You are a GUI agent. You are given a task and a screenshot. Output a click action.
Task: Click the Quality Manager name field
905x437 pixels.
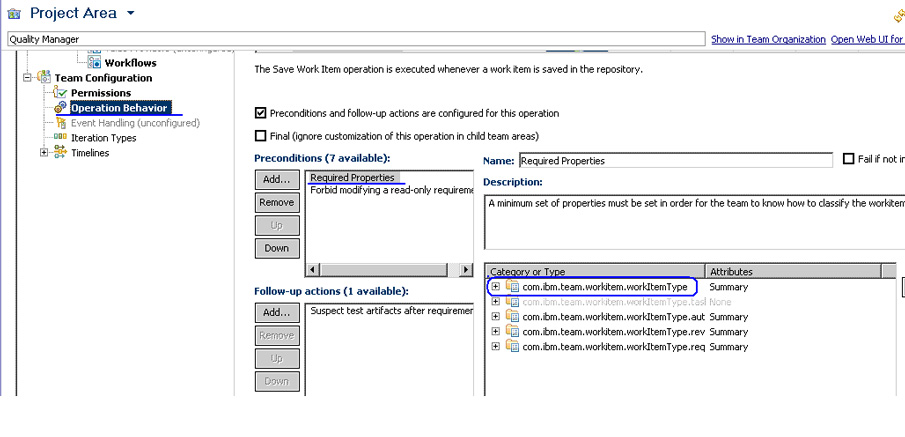point(356,39)
